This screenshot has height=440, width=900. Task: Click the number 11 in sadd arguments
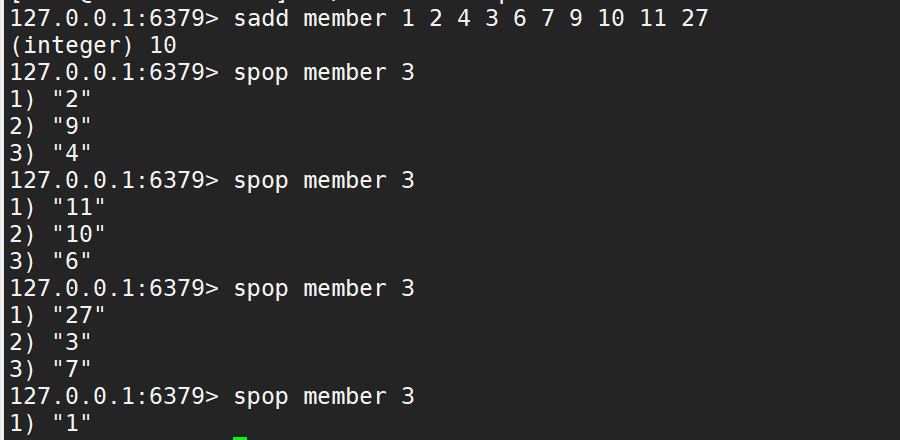(653, 18)
